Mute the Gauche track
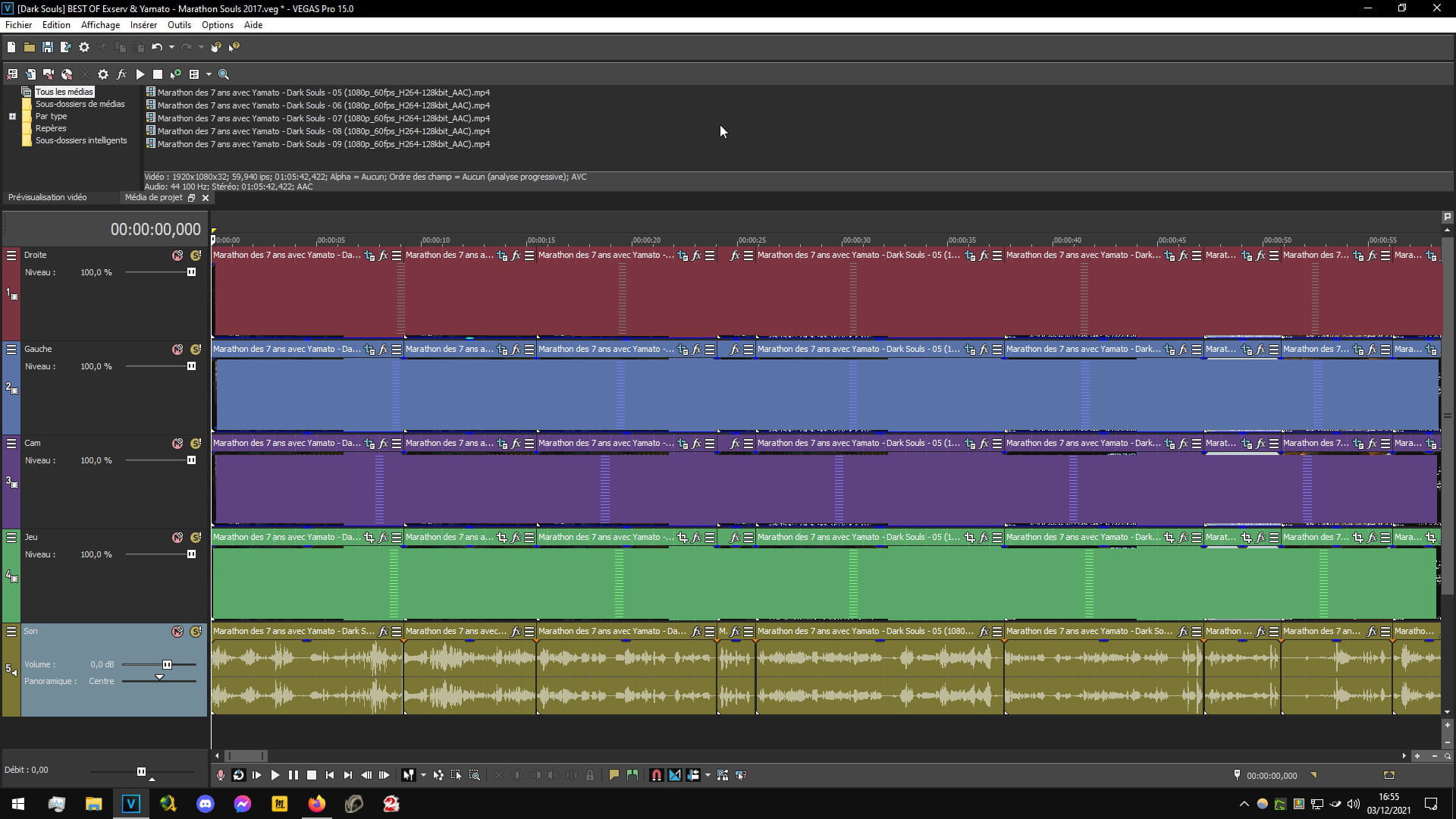1456x819 pixels. click(177, 350)
